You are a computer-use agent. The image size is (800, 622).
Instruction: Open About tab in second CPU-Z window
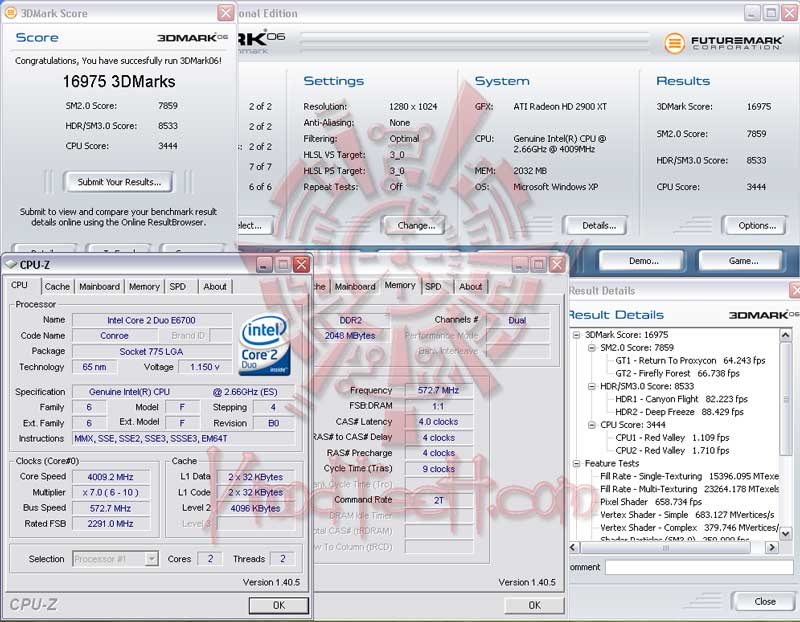[x=470, y=287]
